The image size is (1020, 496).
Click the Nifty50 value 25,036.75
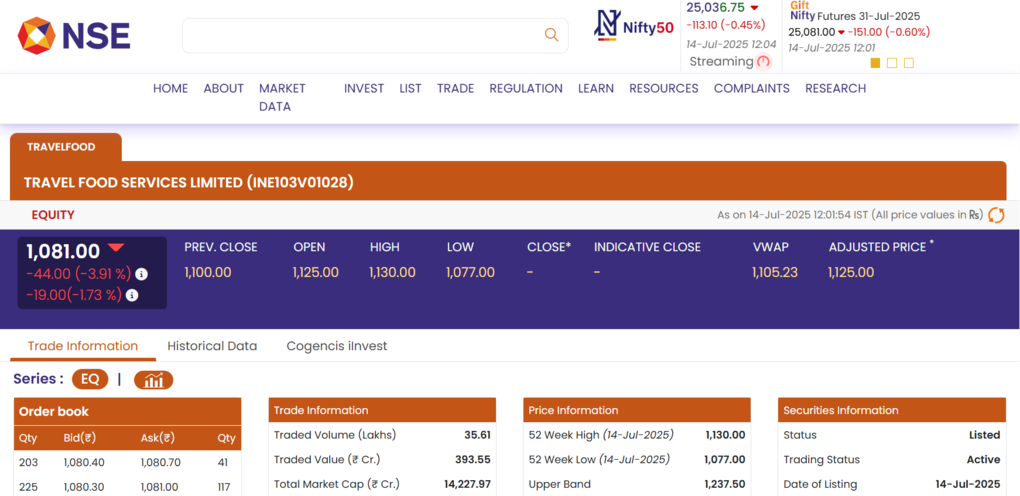coord(716,8)
